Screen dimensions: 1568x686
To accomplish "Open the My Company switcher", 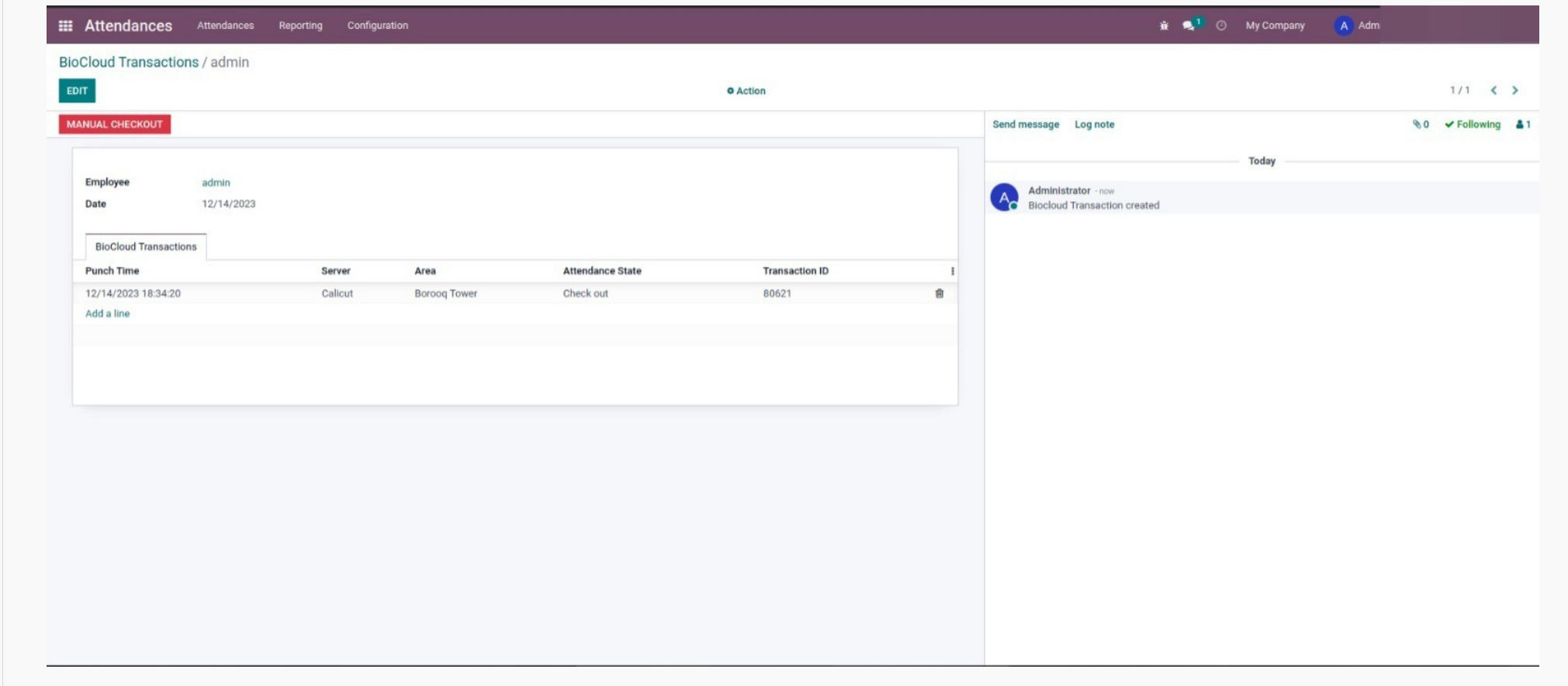I will tap(1275, 26).
